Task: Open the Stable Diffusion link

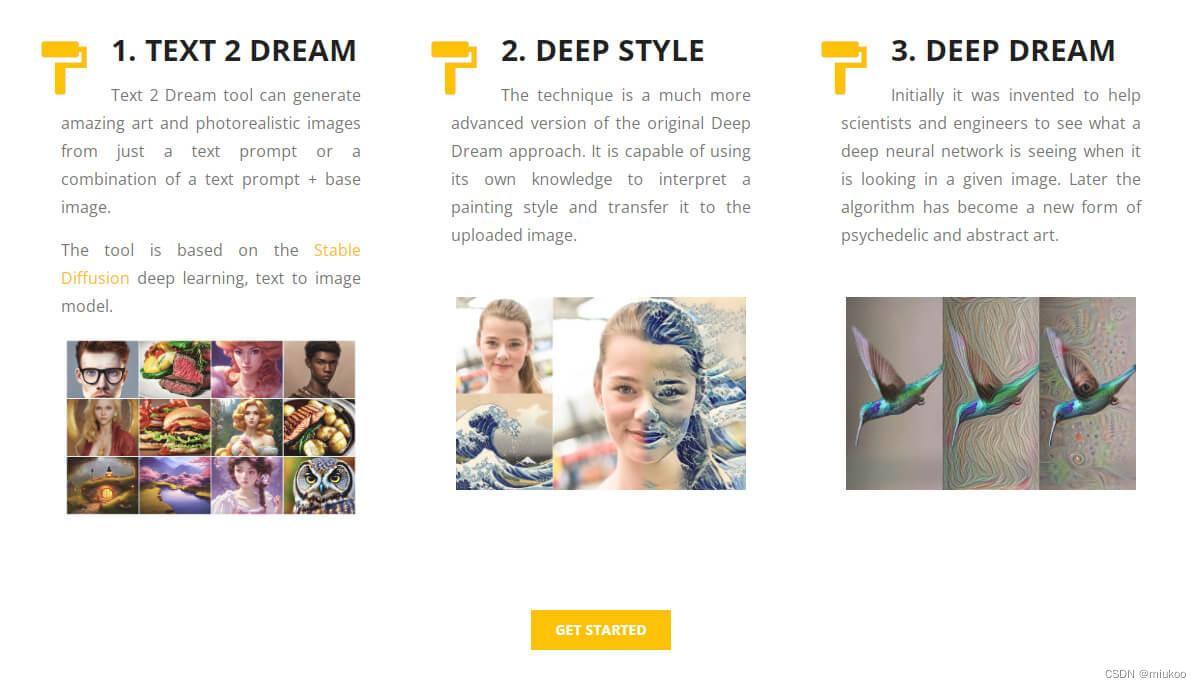Action: pos(211,264)
